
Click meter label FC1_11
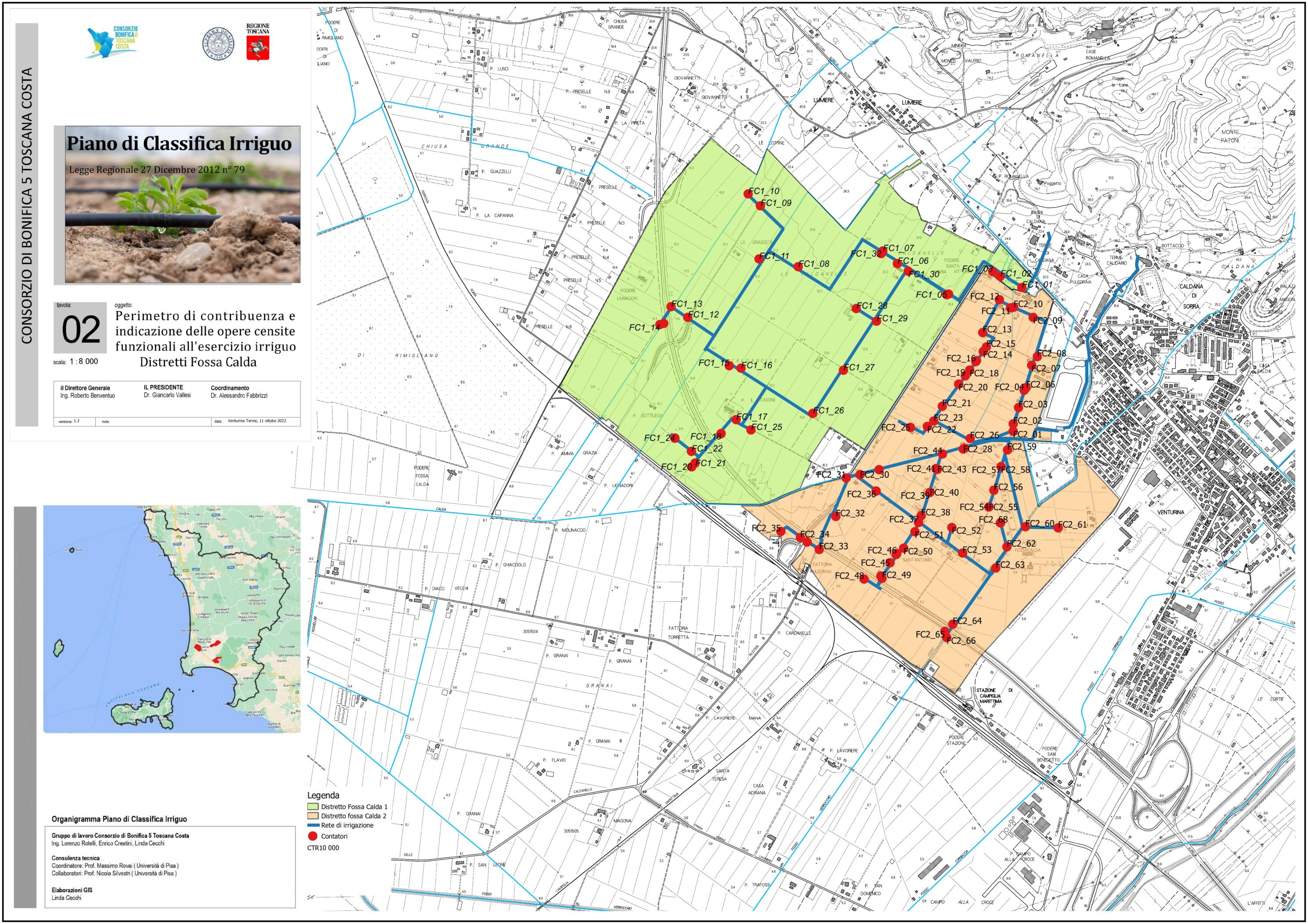774,256
